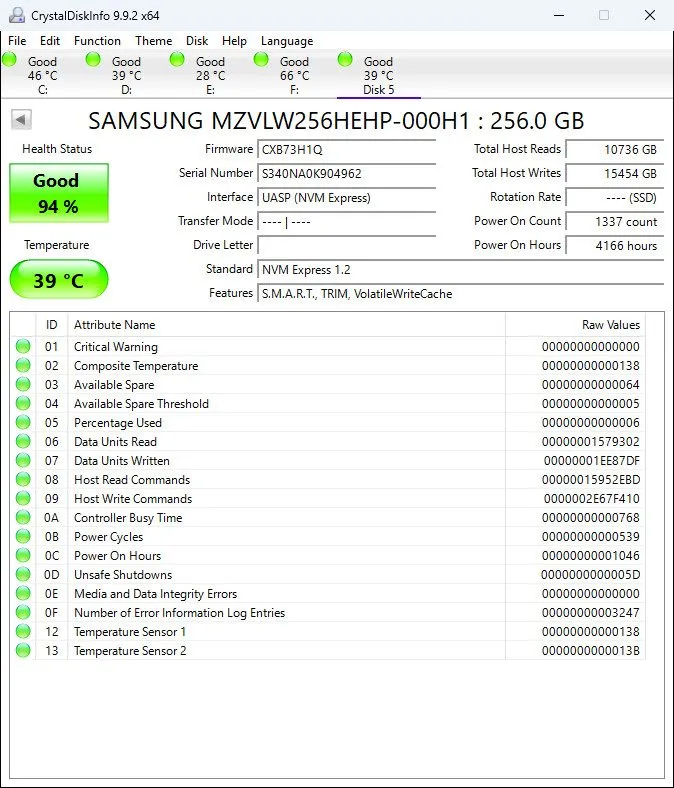Screen dimensions: 674x788
Task: Select the Disk 5 tab
Action: [x=378, y=75]
